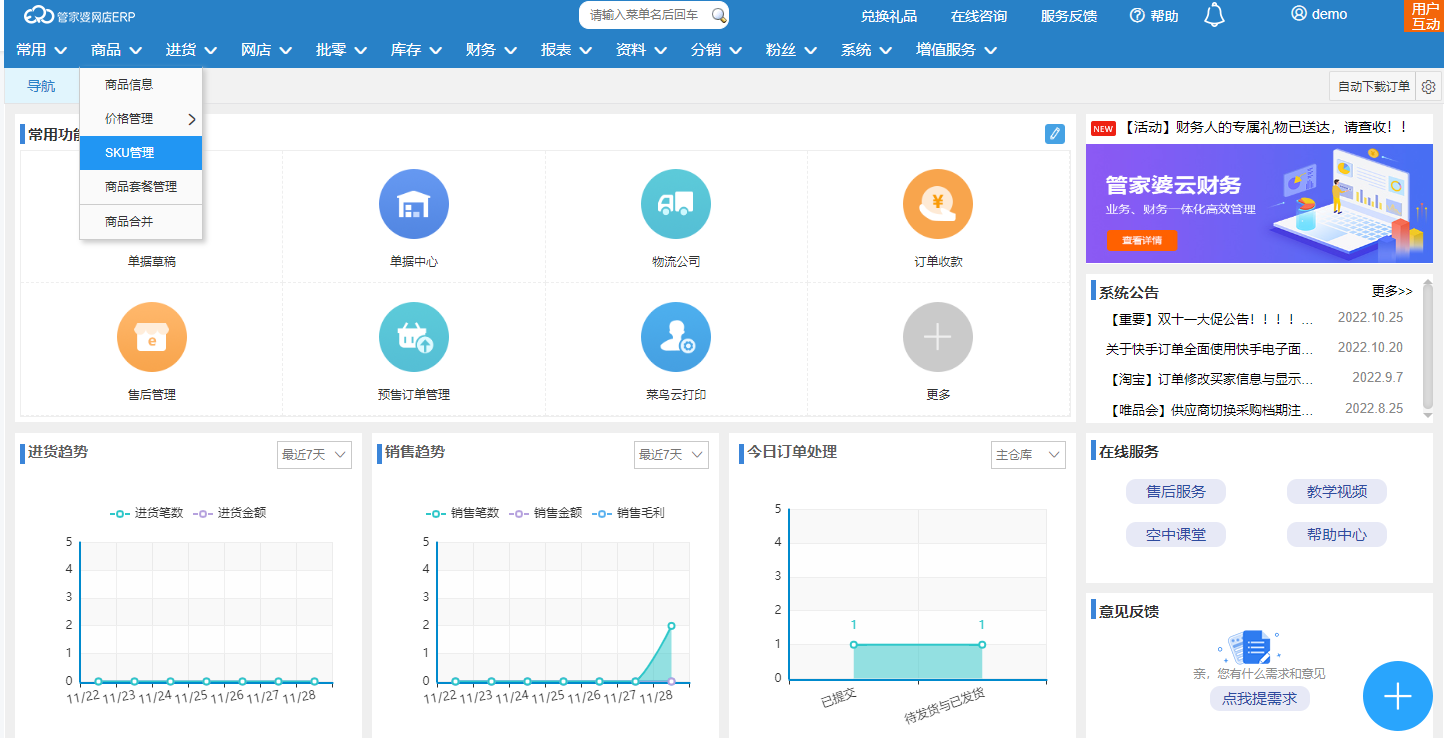Open the 快手订单 announcement
Viewport: 1444px width, 738px height.
tap(1209, 349)
